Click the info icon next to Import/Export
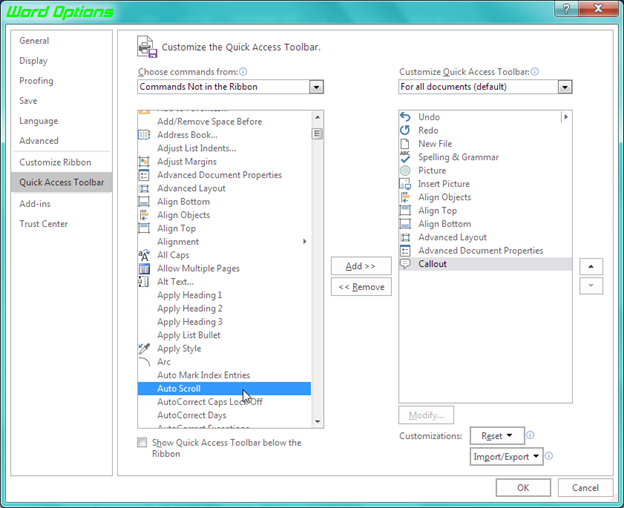Image resolution: width=624 pixels, height=508 pixels. [x=549, y=456]
